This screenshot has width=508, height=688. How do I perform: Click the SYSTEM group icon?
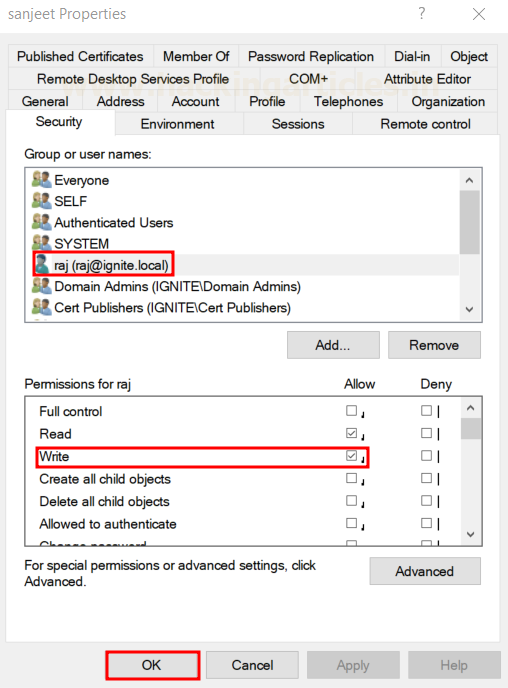(x=42, y=243)
